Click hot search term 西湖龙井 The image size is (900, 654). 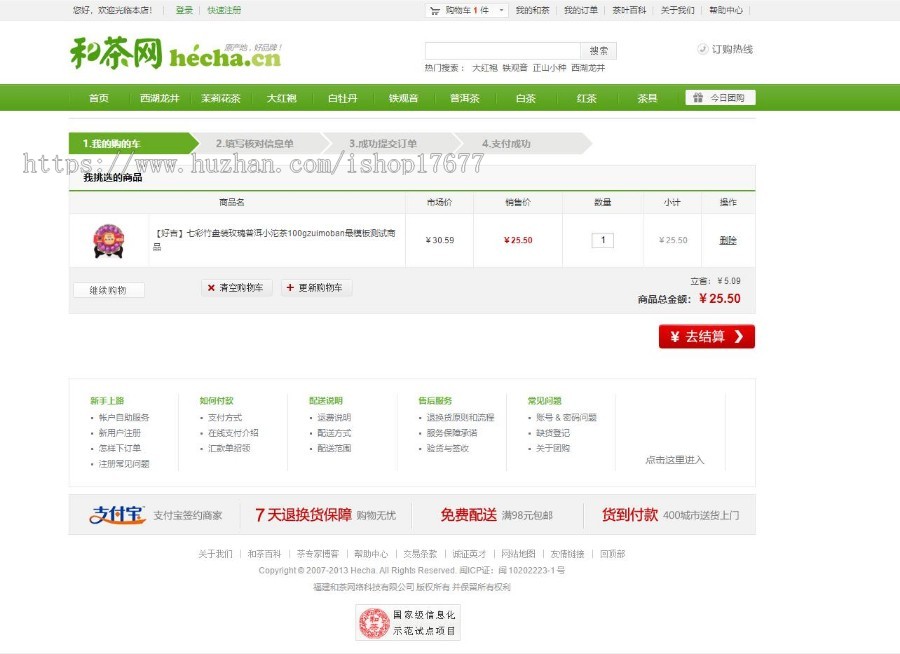tap(588, 68)
